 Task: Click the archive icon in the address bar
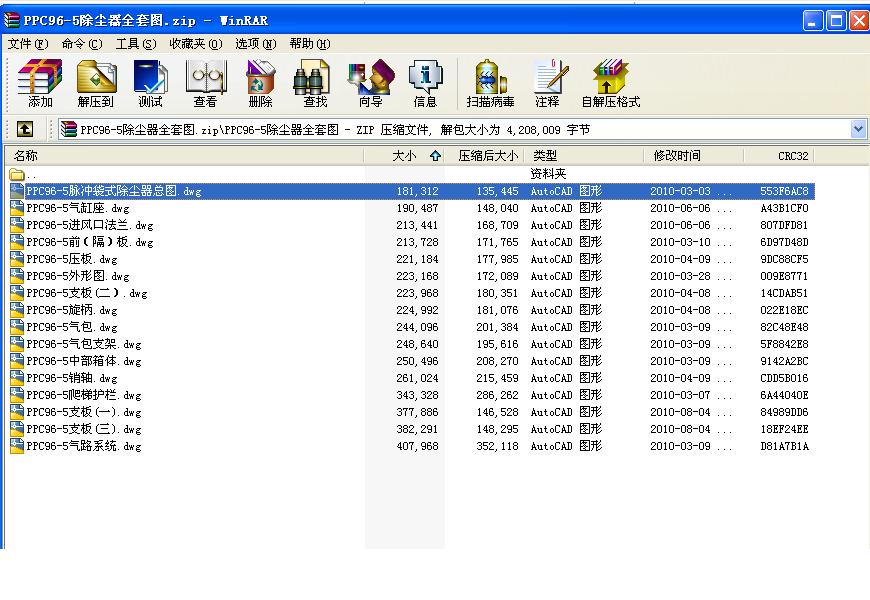coord(69,129)
